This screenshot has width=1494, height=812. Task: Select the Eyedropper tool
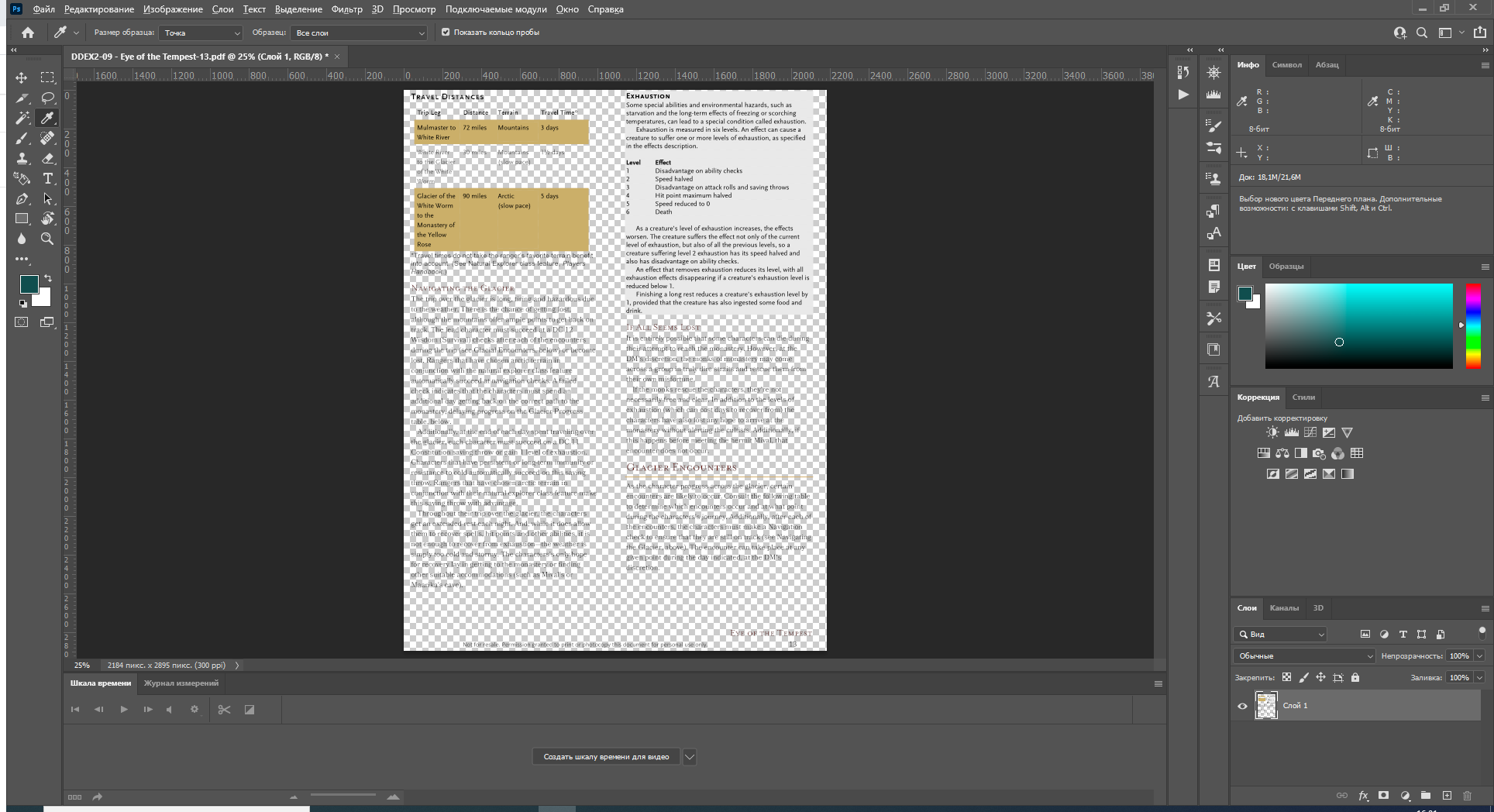47,118
